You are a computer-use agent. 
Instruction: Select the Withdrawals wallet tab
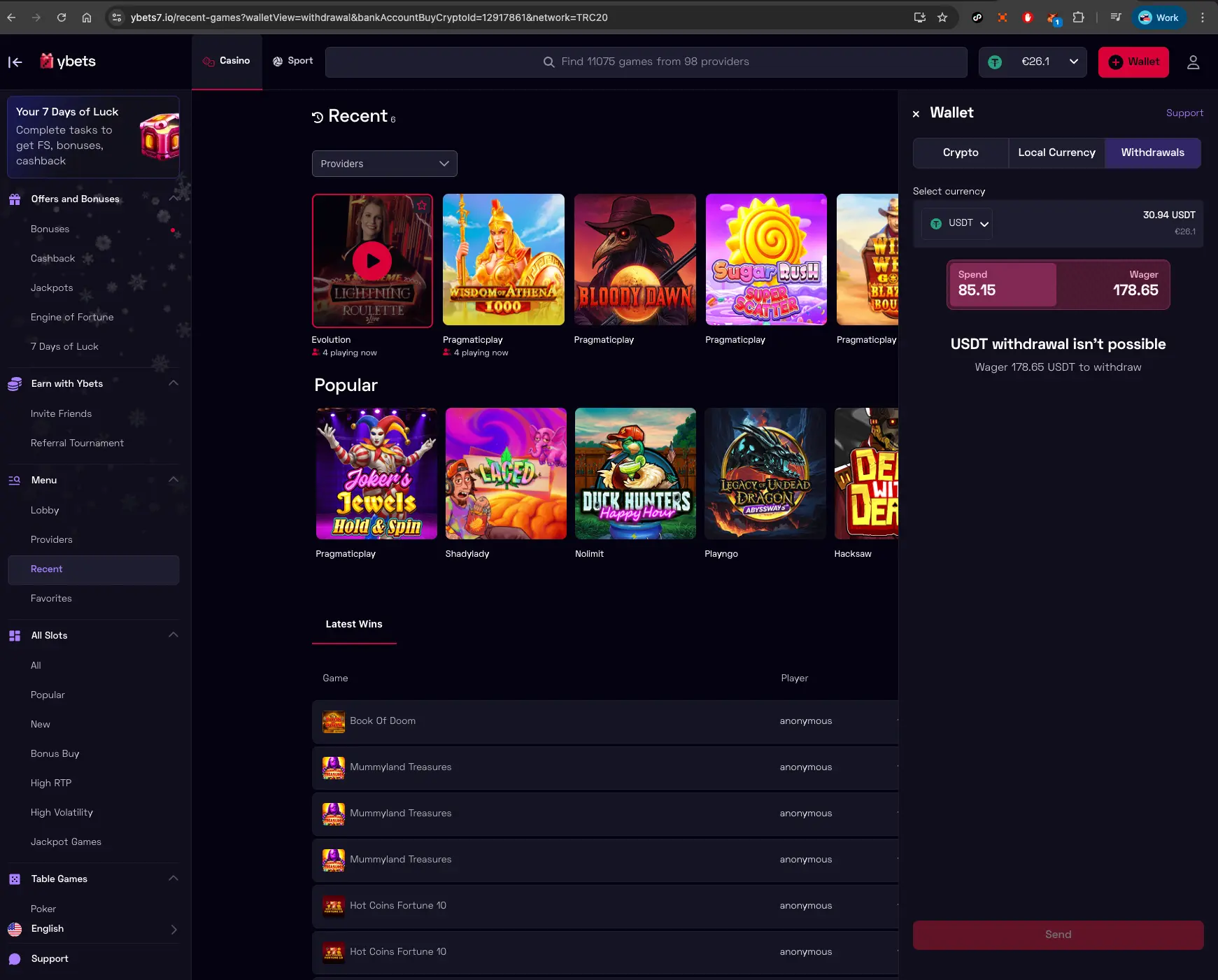1153,152
